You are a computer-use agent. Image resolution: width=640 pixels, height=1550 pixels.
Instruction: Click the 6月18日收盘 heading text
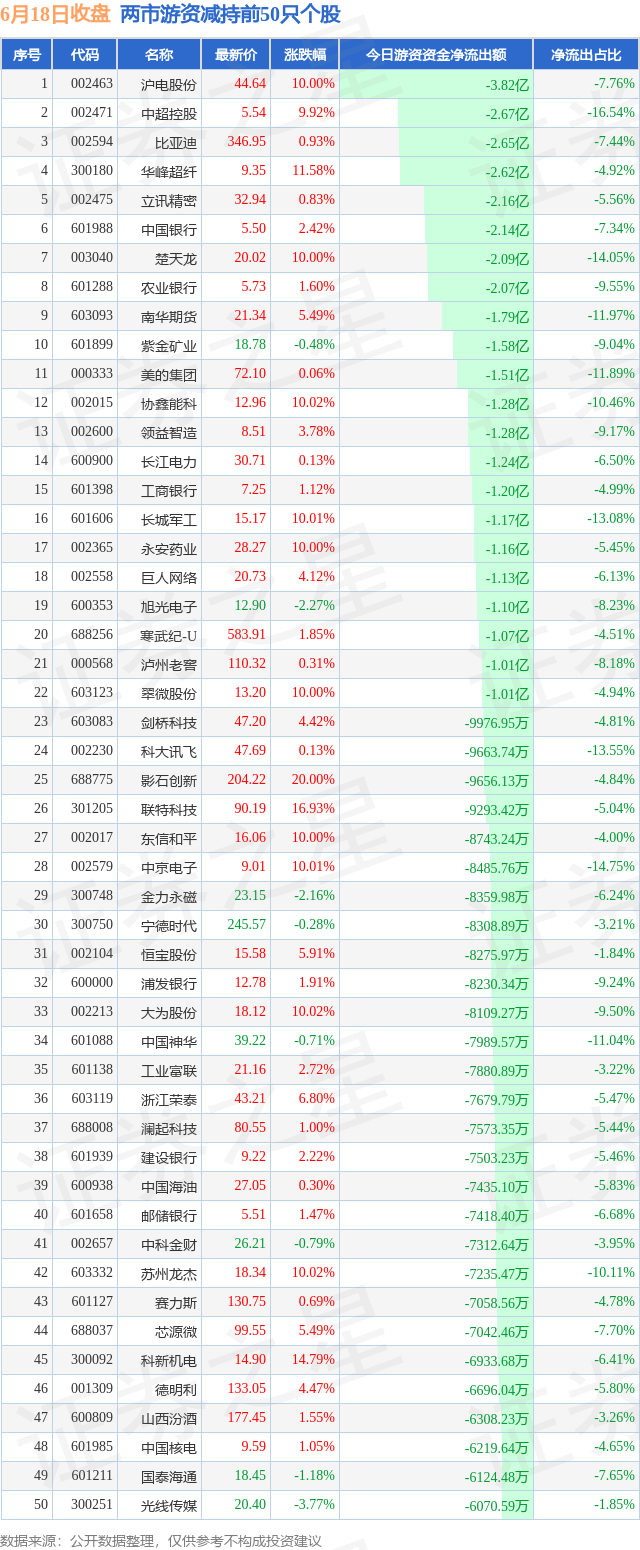click(x=55, y=14)
